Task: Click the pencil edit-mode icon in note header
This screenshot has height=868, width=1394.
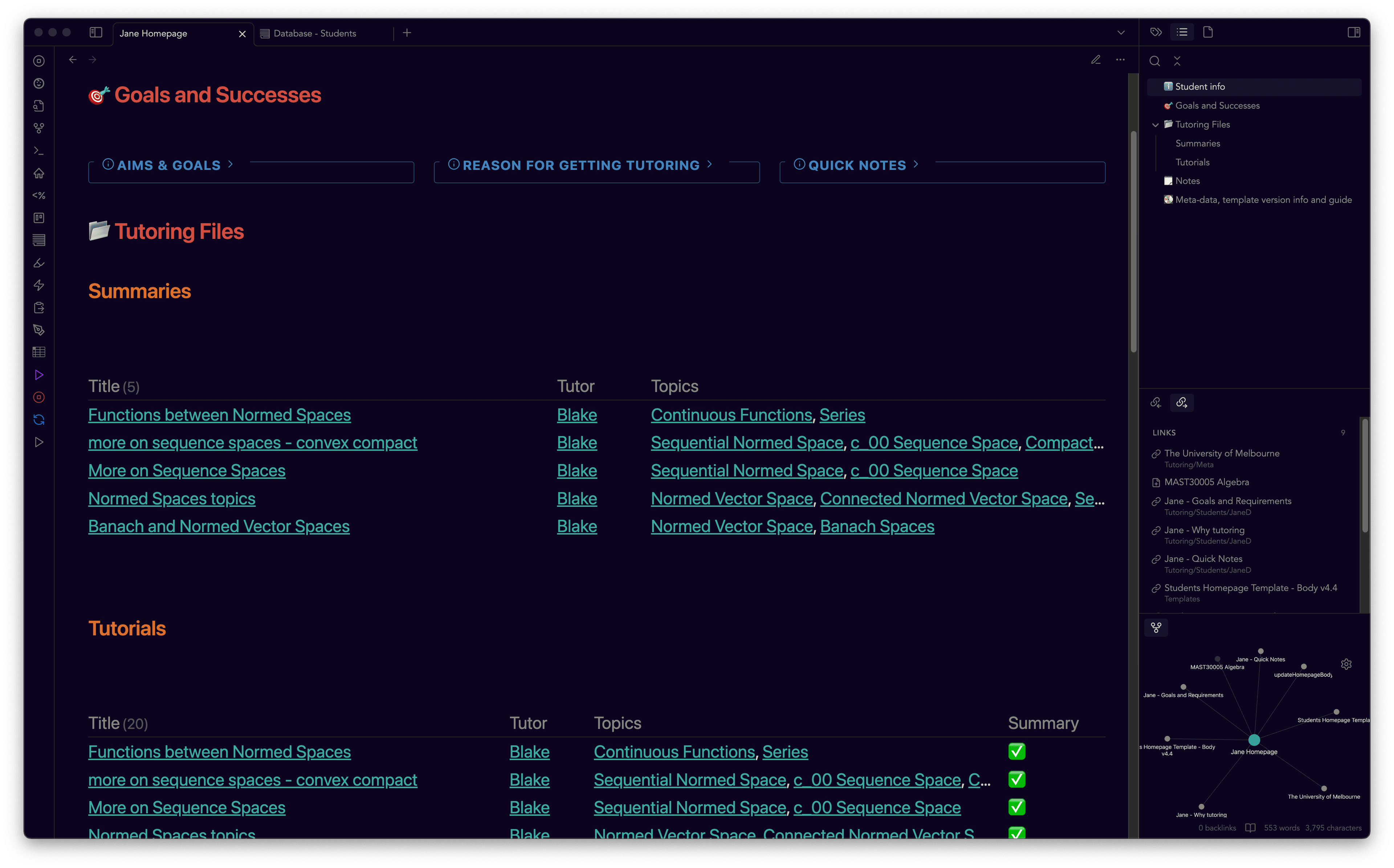Action: tap(1096, 60)
